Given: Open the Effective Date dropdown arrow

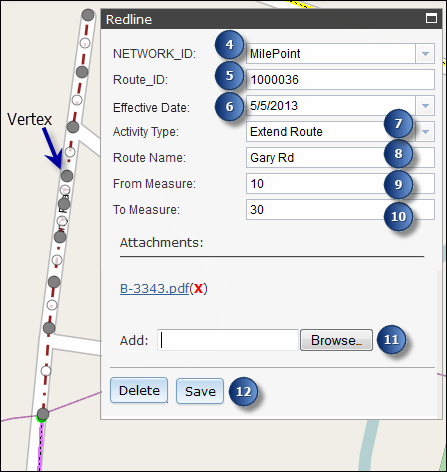Looking at the screenshot, I should (425, 106).
